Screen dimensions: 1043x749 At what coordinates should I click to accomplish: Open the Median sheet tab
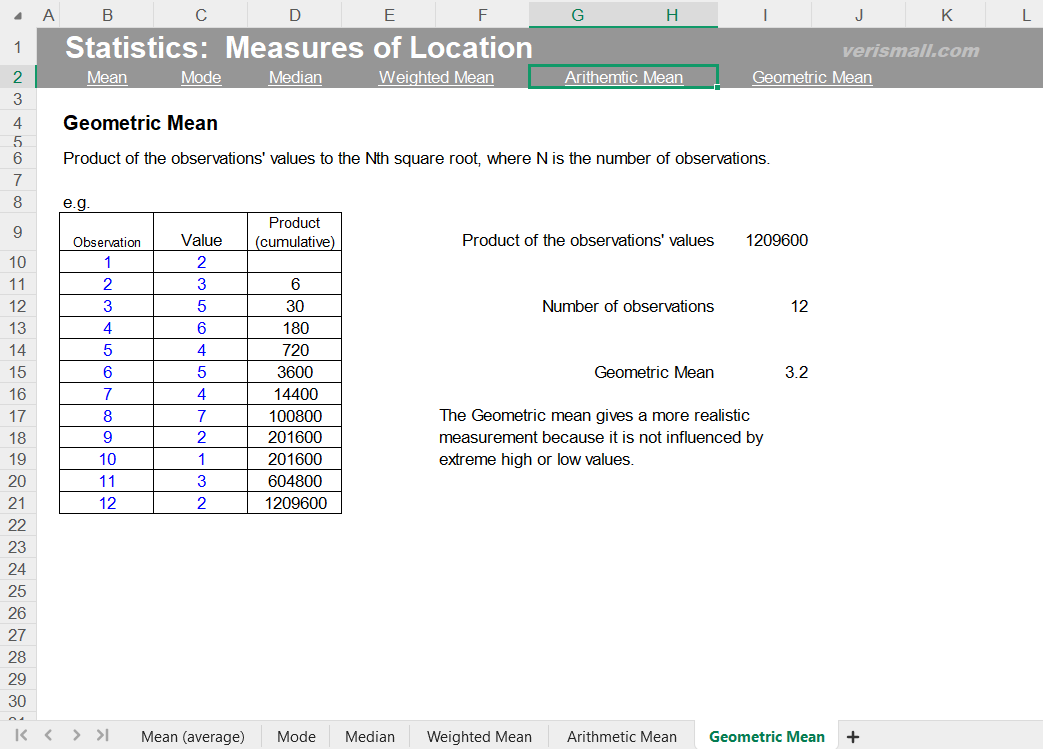(370, 736)
